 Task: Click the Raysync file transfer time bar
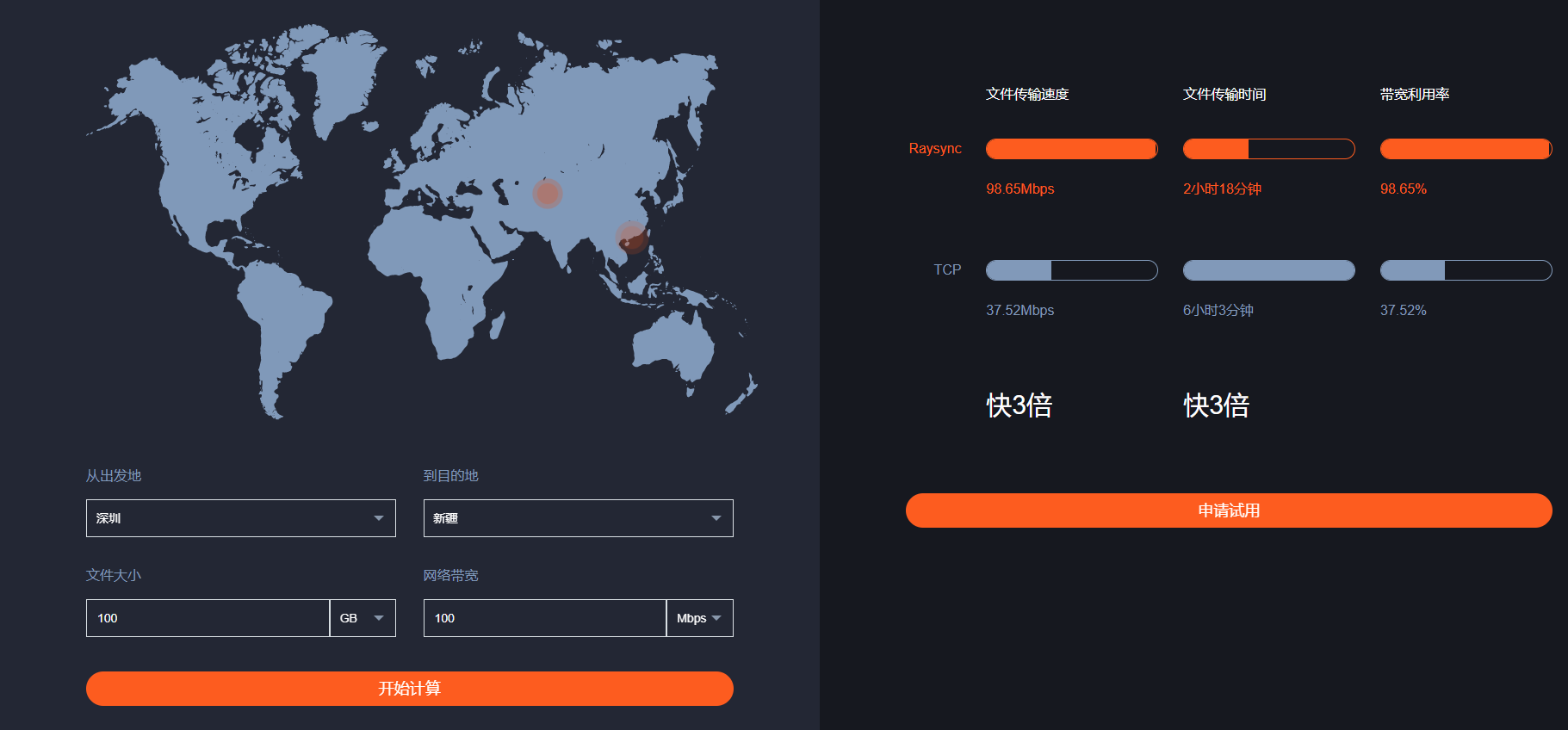[1268, 149]
